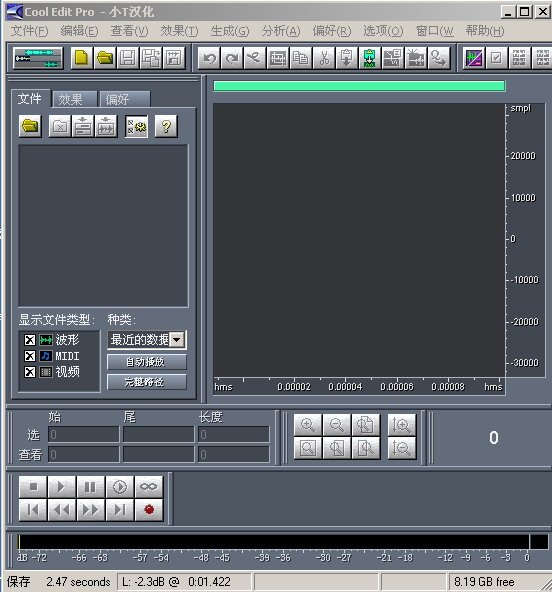This screenshot has width=552, height=592.
Task: Jump to end of file
Action: pos(120,510)
